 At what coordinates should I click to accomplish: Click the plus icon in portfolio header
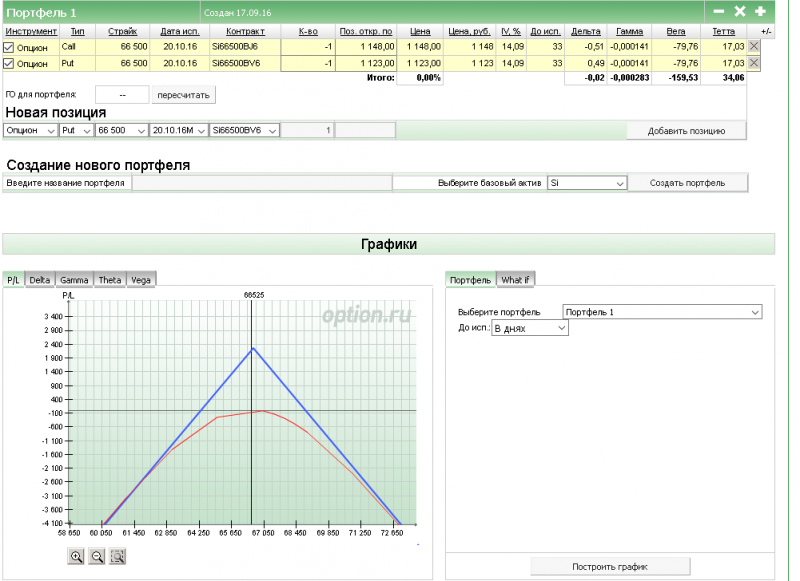[x=760, y=11]
